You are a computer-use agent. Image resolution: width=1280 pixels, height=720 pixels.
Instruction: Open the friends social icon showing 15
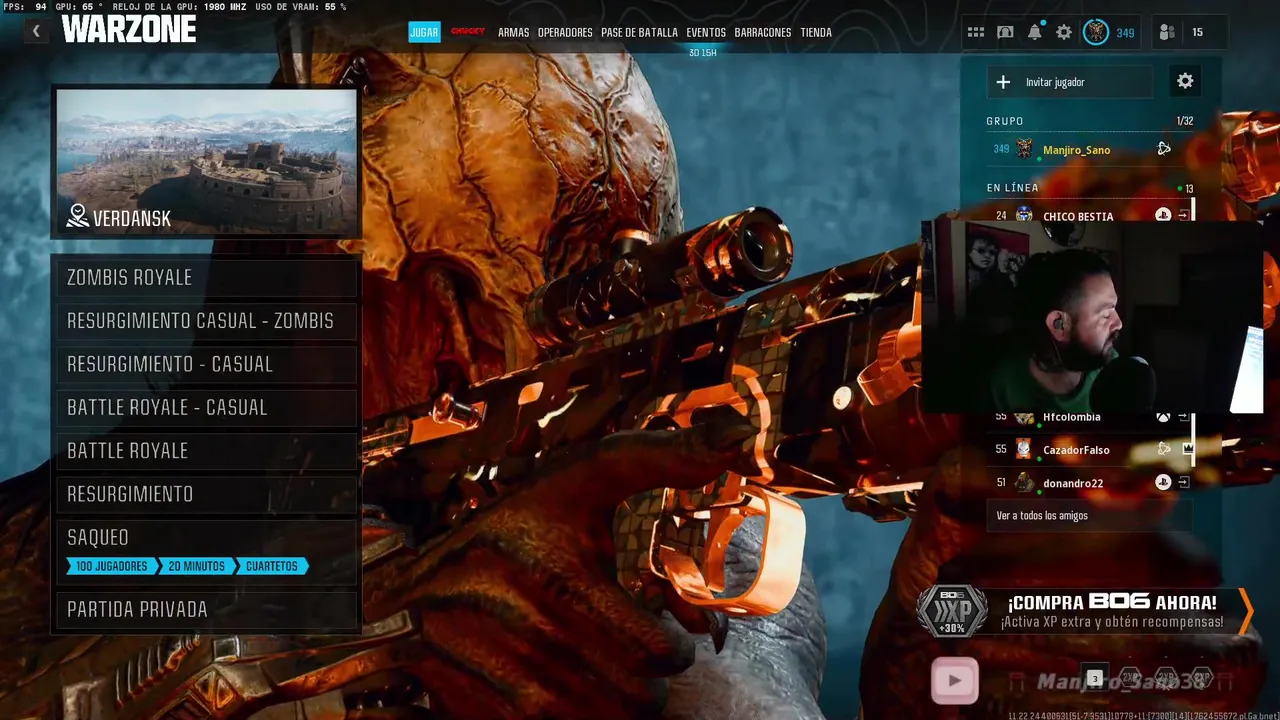(1167, 32)
